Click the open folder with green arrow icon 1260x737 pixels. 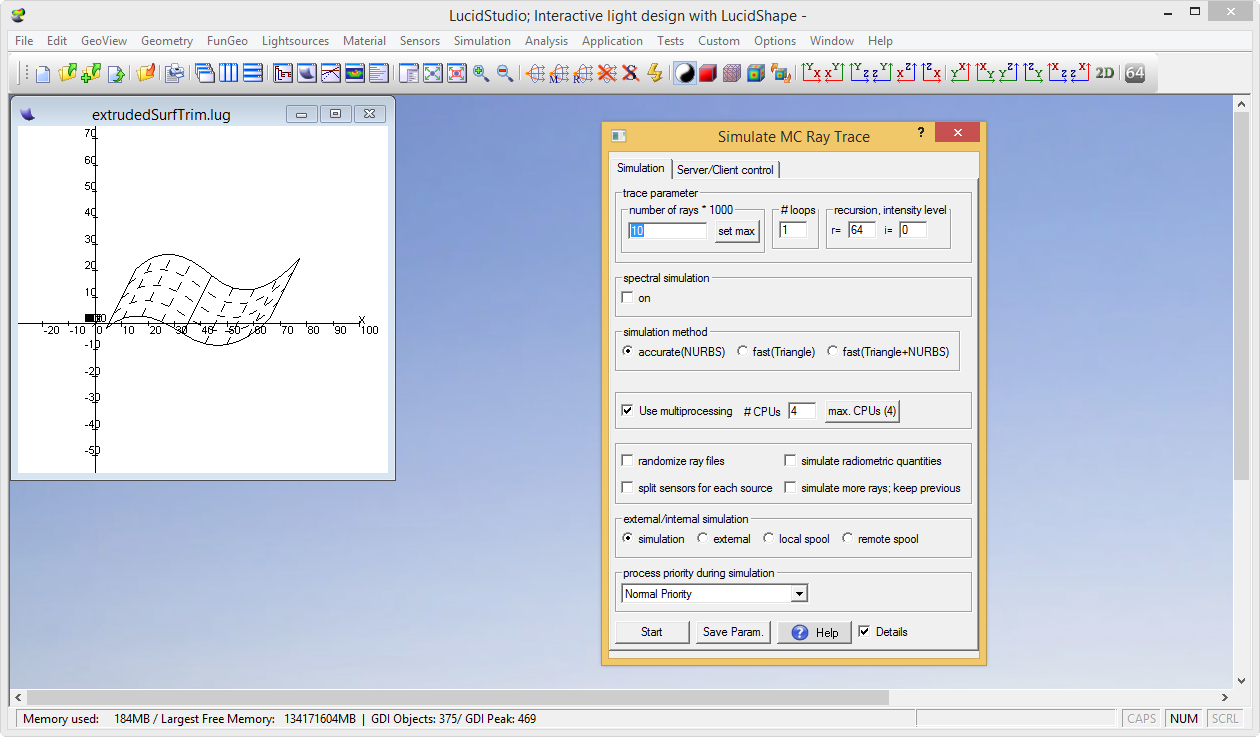pyautogui.click(x=67, y=73)
